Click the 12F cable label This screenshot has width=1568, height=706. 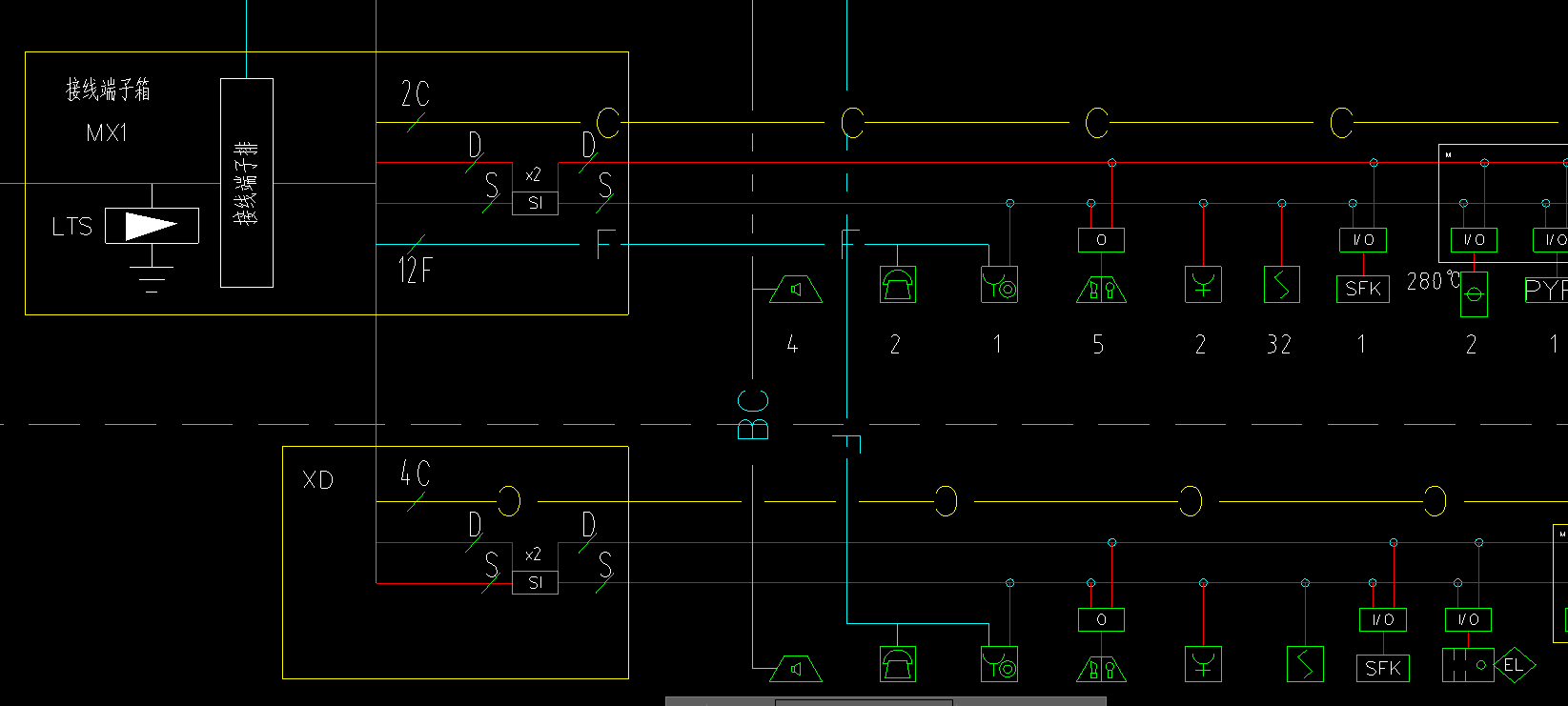[415, 270]
